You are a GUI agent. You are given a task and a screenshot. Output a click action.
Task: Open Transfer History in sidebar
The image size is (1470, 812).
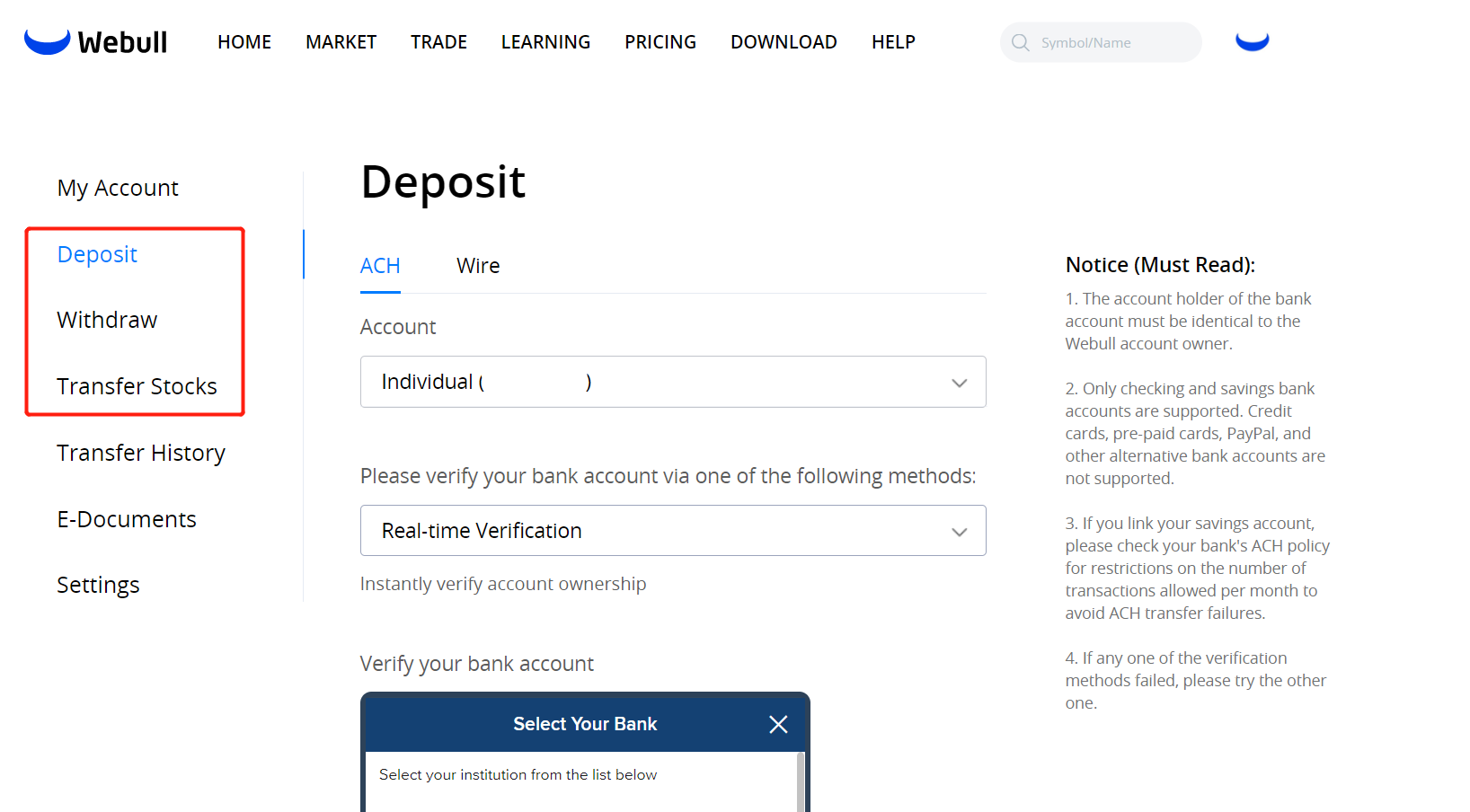(141, 453)
